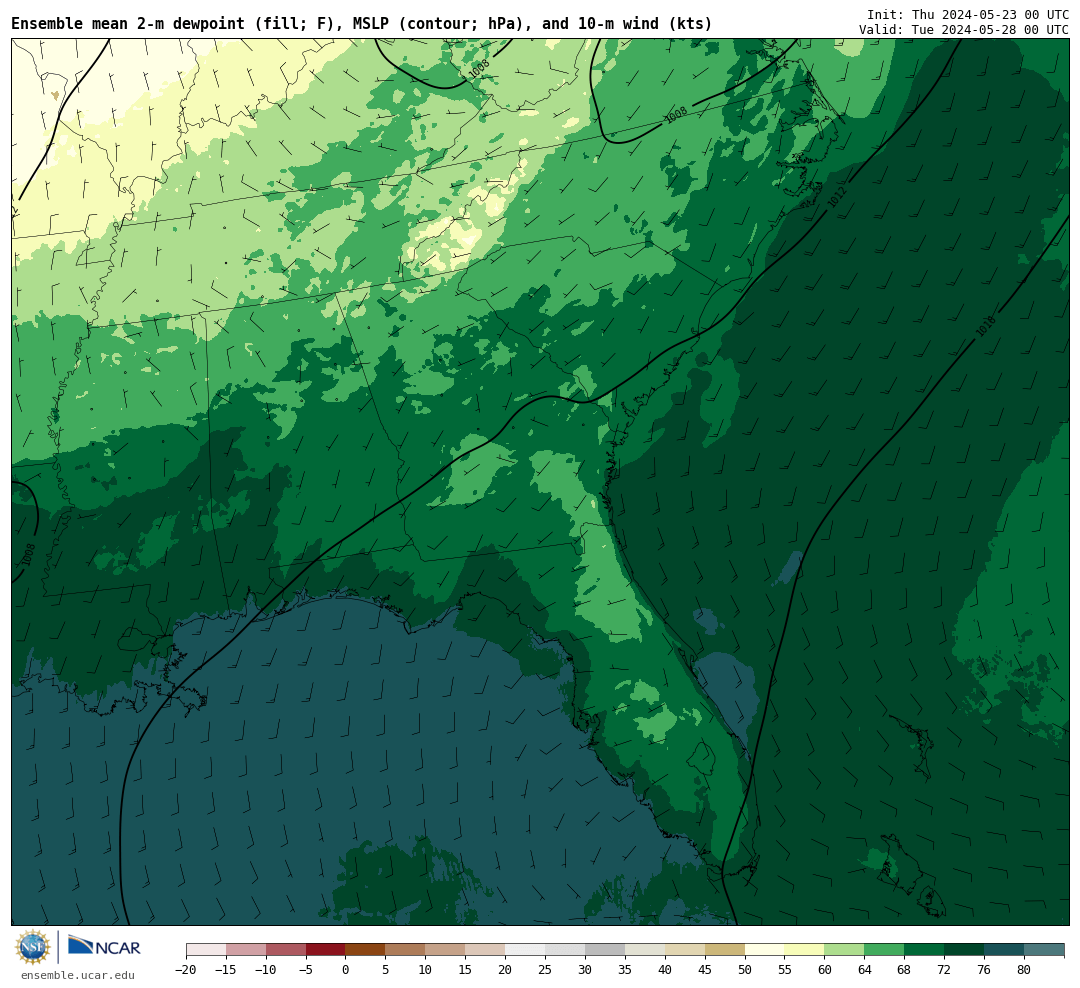The image size is (1080, 988).
Task: Pick the pale yellow swatch between 50 and 55
Action: point(765,950)
